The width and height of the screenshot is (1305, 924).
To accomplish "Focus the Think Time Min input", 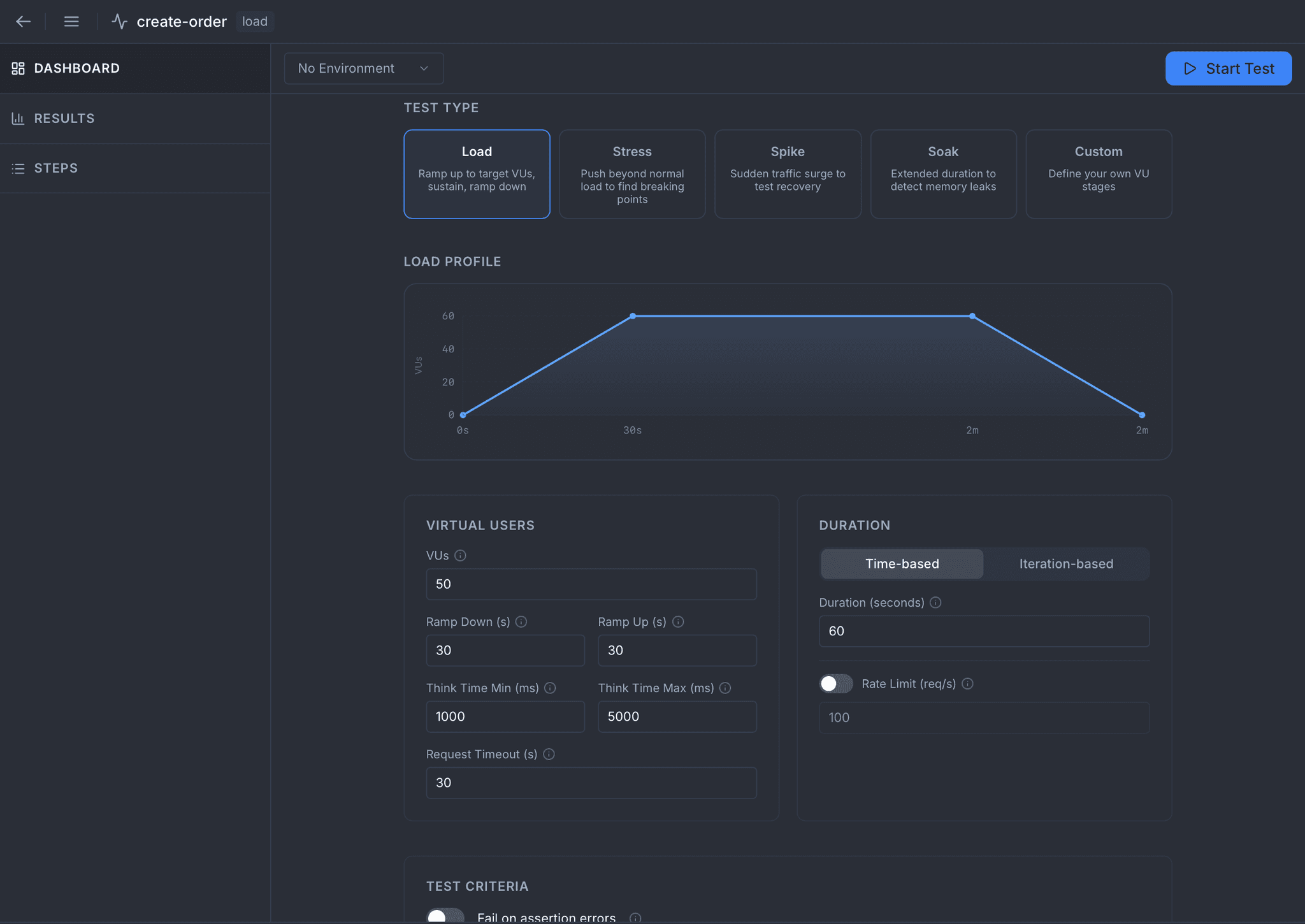I will (505, 717).
